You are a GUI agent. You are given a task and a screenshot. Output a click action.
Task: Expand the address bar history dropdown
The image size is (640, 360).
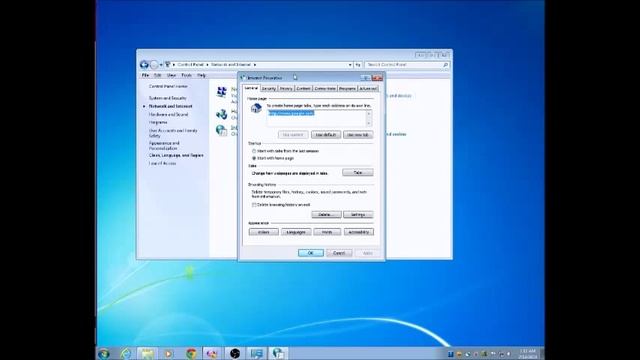350,64
